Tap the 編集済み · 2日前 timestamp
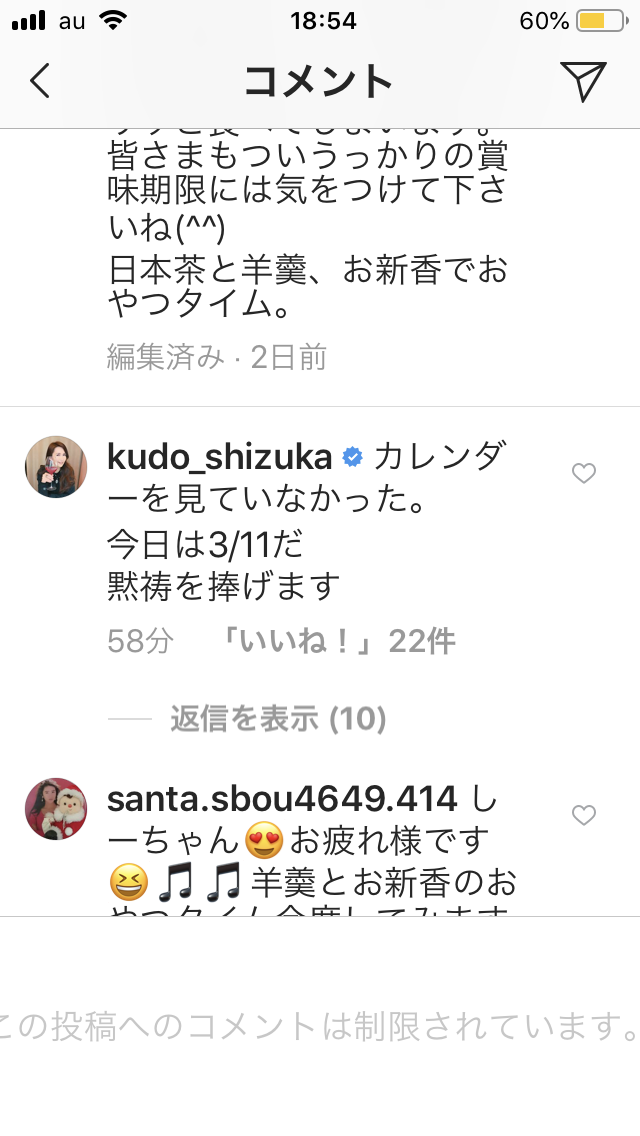640x1136 pixels. click(x=217, y=357)
